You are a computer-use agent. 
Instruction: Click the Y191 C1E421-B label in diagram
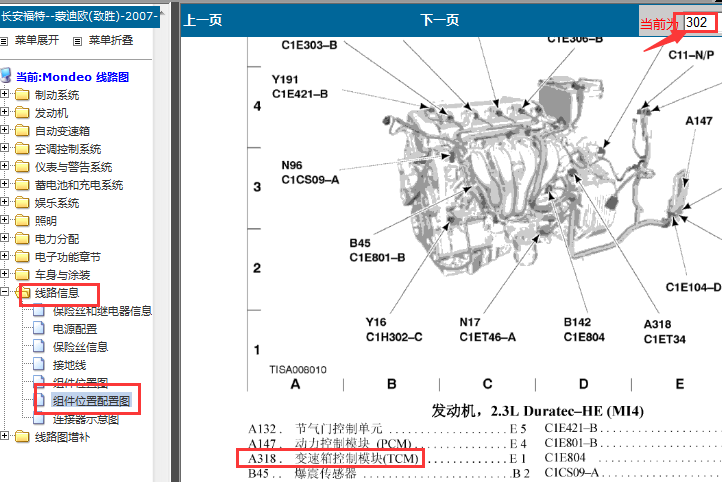click(x=300, y=87)
